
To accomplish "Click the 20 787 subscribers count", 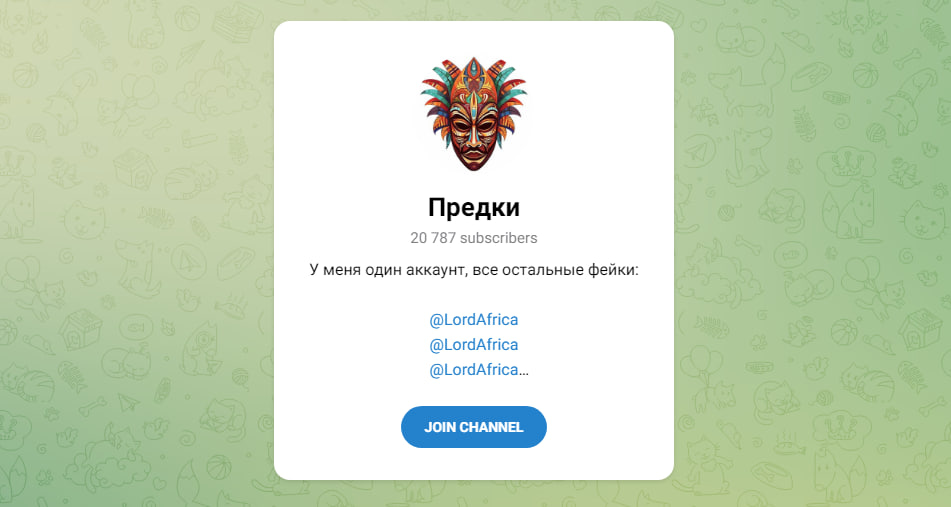I will coord(474,238).
